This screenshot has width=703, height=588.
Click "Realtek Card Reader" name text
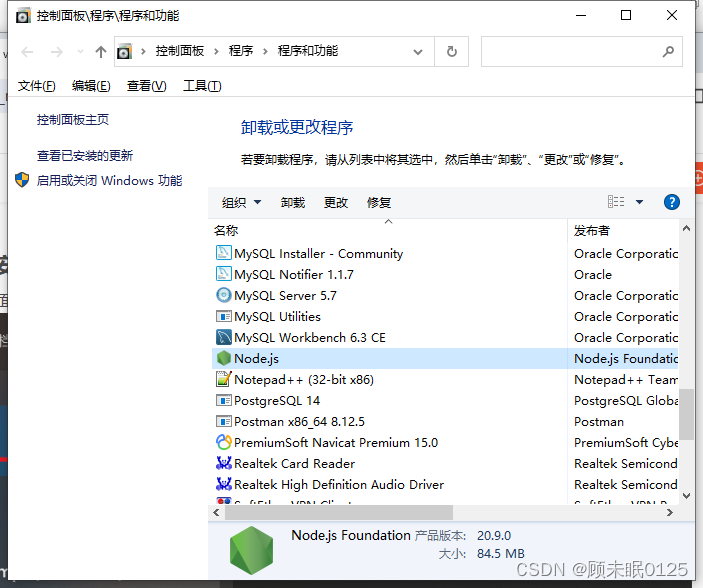295,463
